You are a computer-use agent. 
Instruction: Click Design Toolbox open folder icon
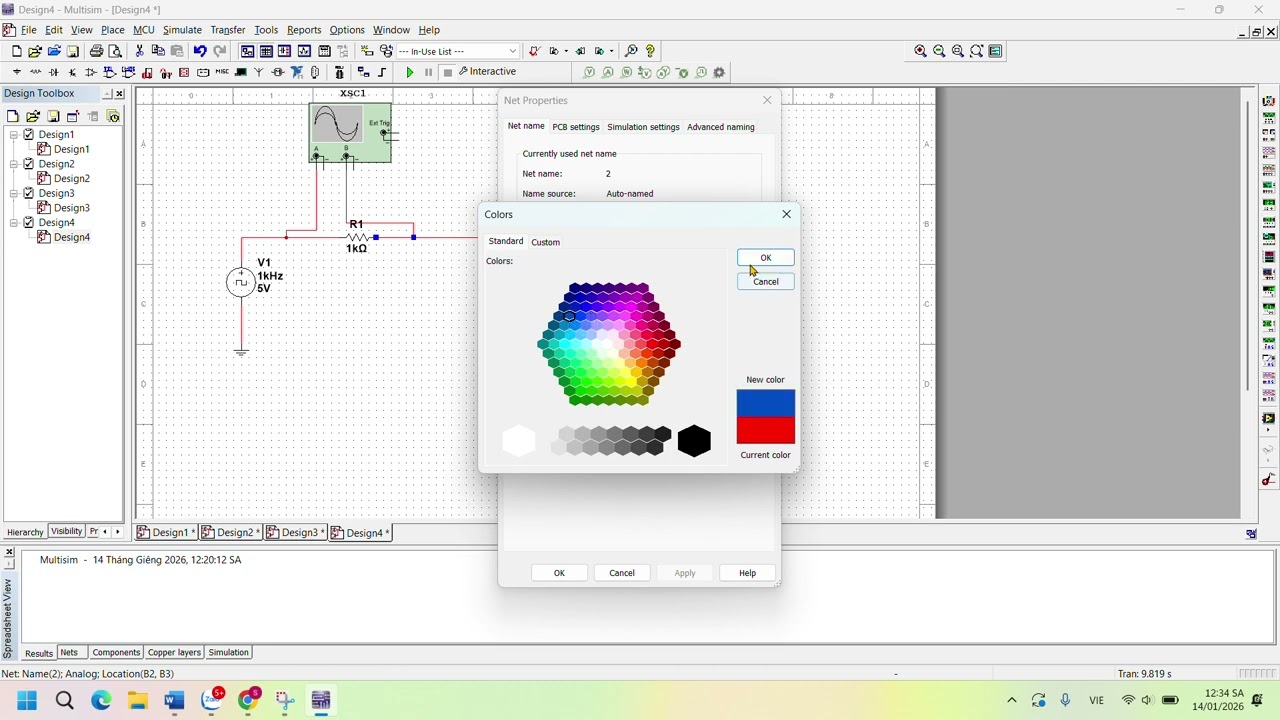point(33,116)
